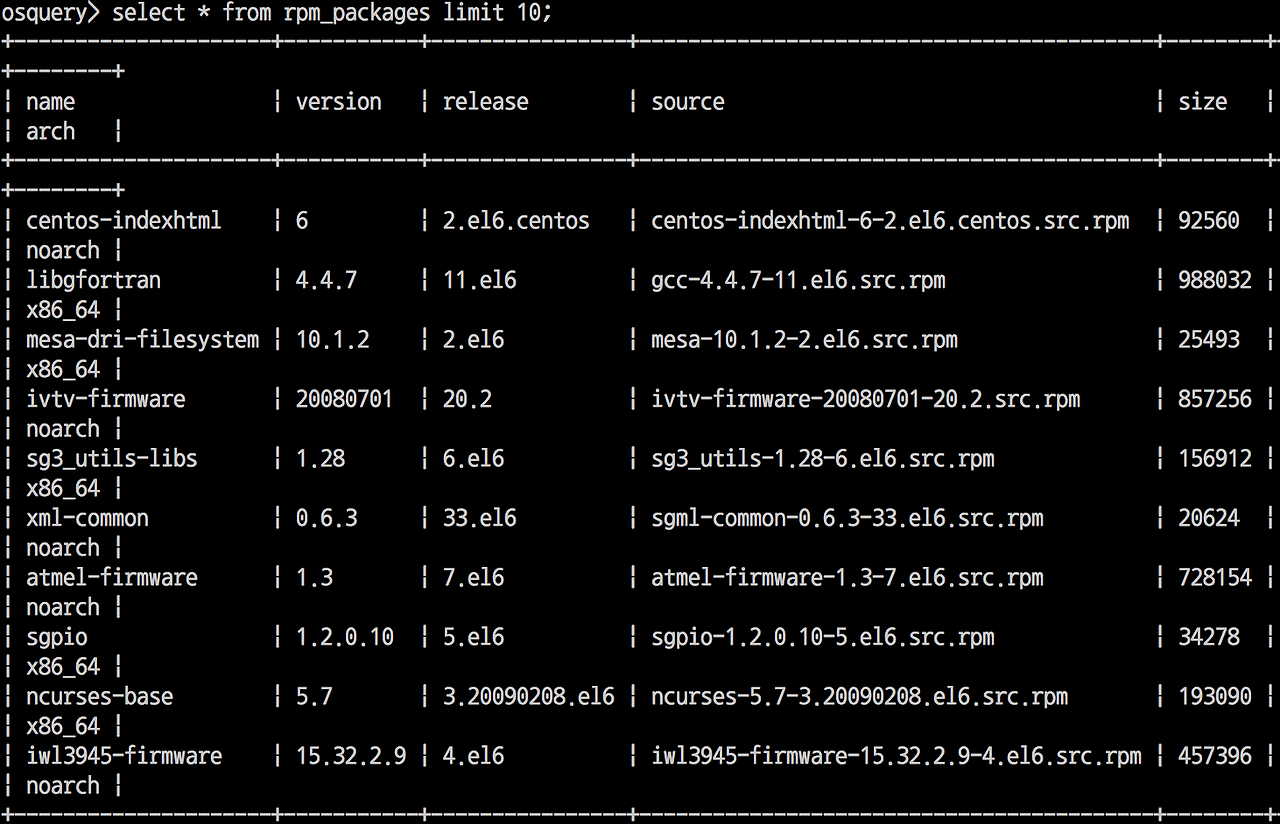Click the size value 92560
The height and width of the screenshot is (824, 1280).
tap(1209, 221)
